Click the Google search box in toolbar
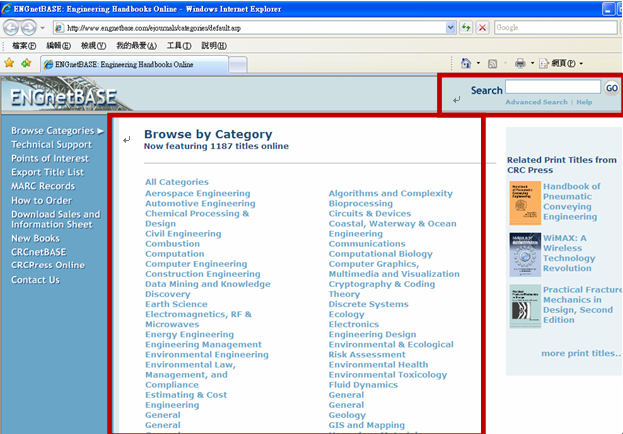Image resolution: width=623 pixels, height=434 pixels. [x=555, y=28]
